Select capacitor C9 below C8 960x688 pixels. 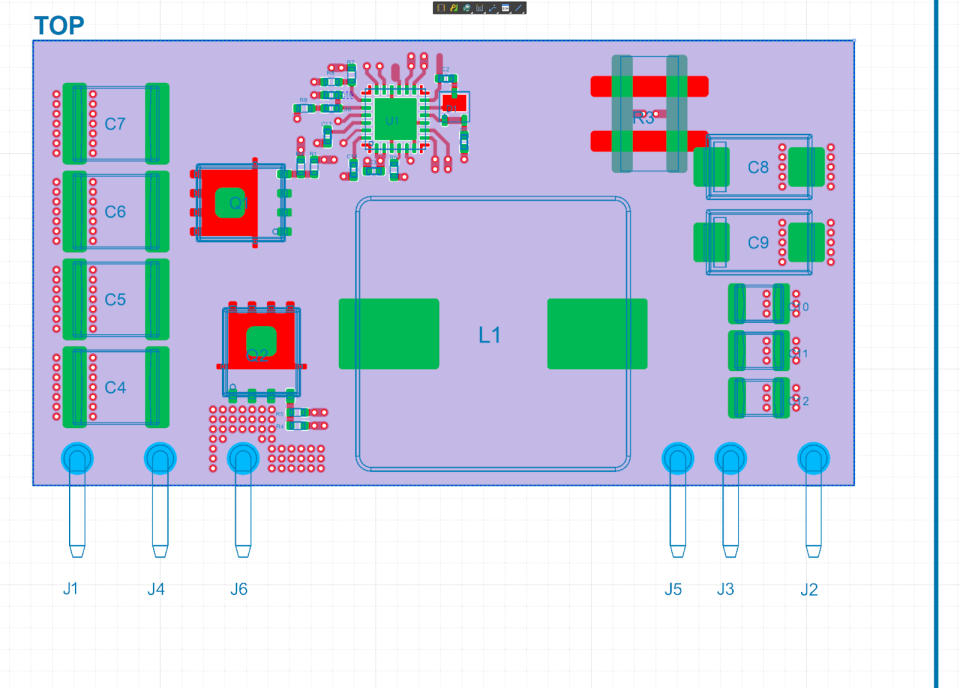tap(758, 241)
